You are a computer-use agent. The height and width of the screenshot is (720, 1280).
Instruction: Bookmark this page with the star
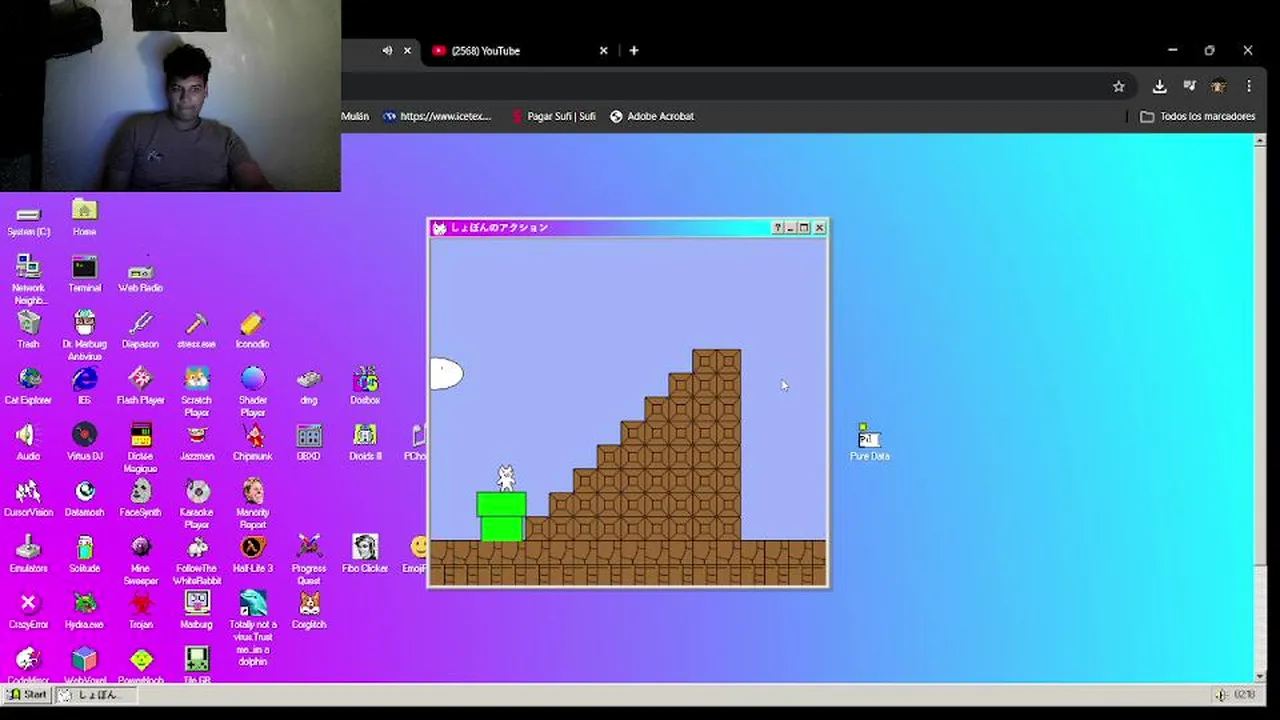pyautogui.click(x=1119, y=86)
